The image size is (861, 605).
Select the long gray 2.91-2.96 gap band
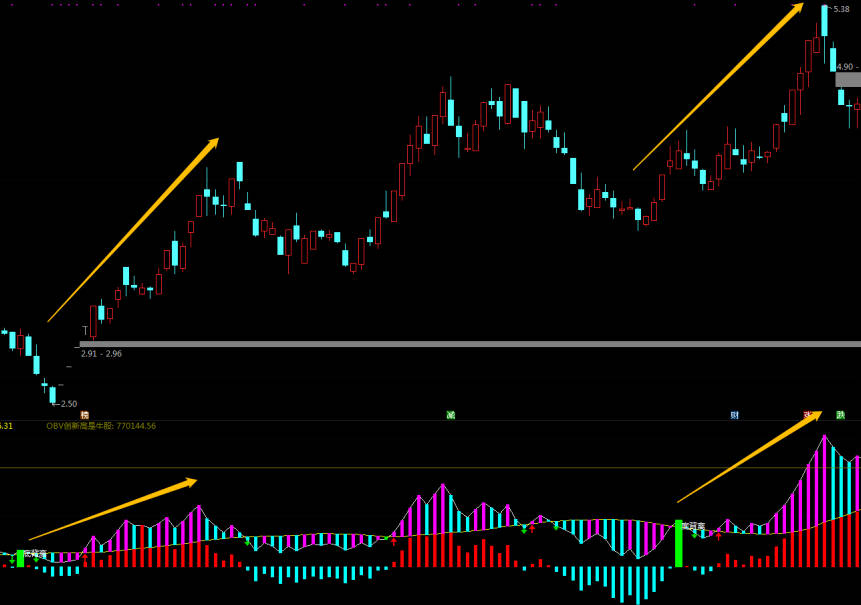click(470, 344)
